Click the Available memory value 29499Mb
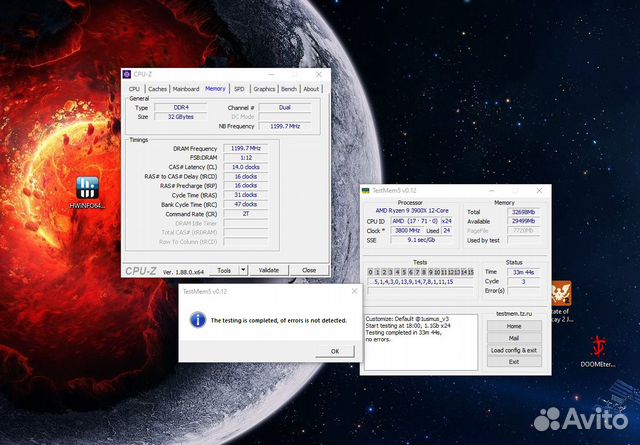This screenshot has height=445, width=640. [524, 221]
